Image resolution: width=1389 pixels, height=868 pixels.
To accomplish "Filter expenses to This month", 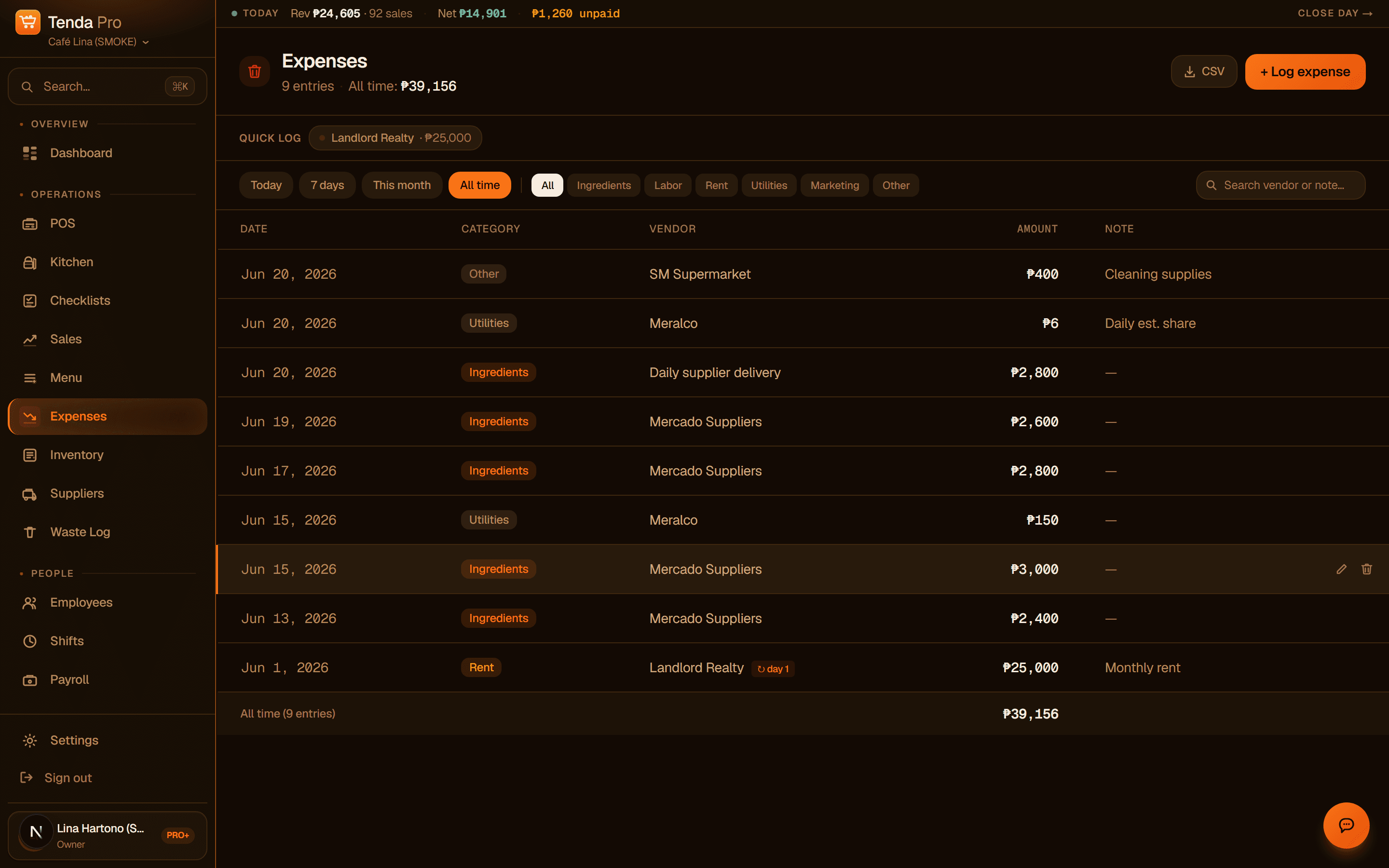I will tap(402, 186).
